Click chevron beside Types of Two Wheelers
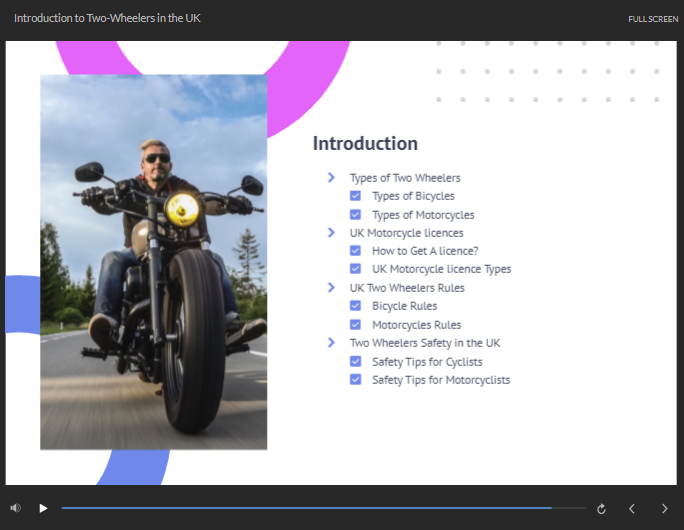 pyautogui.click(x=331, y=178)
